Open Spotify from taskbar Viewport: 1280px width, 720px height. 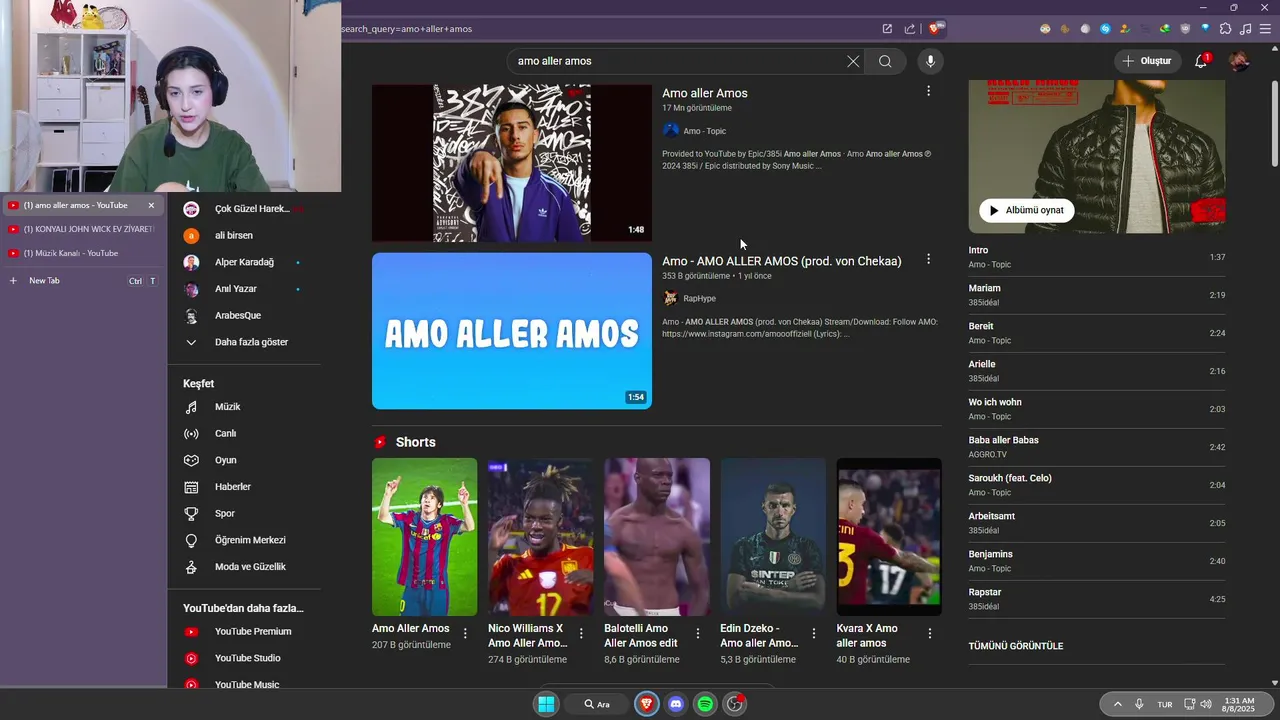pyautogui.click(x=705, y=704)
